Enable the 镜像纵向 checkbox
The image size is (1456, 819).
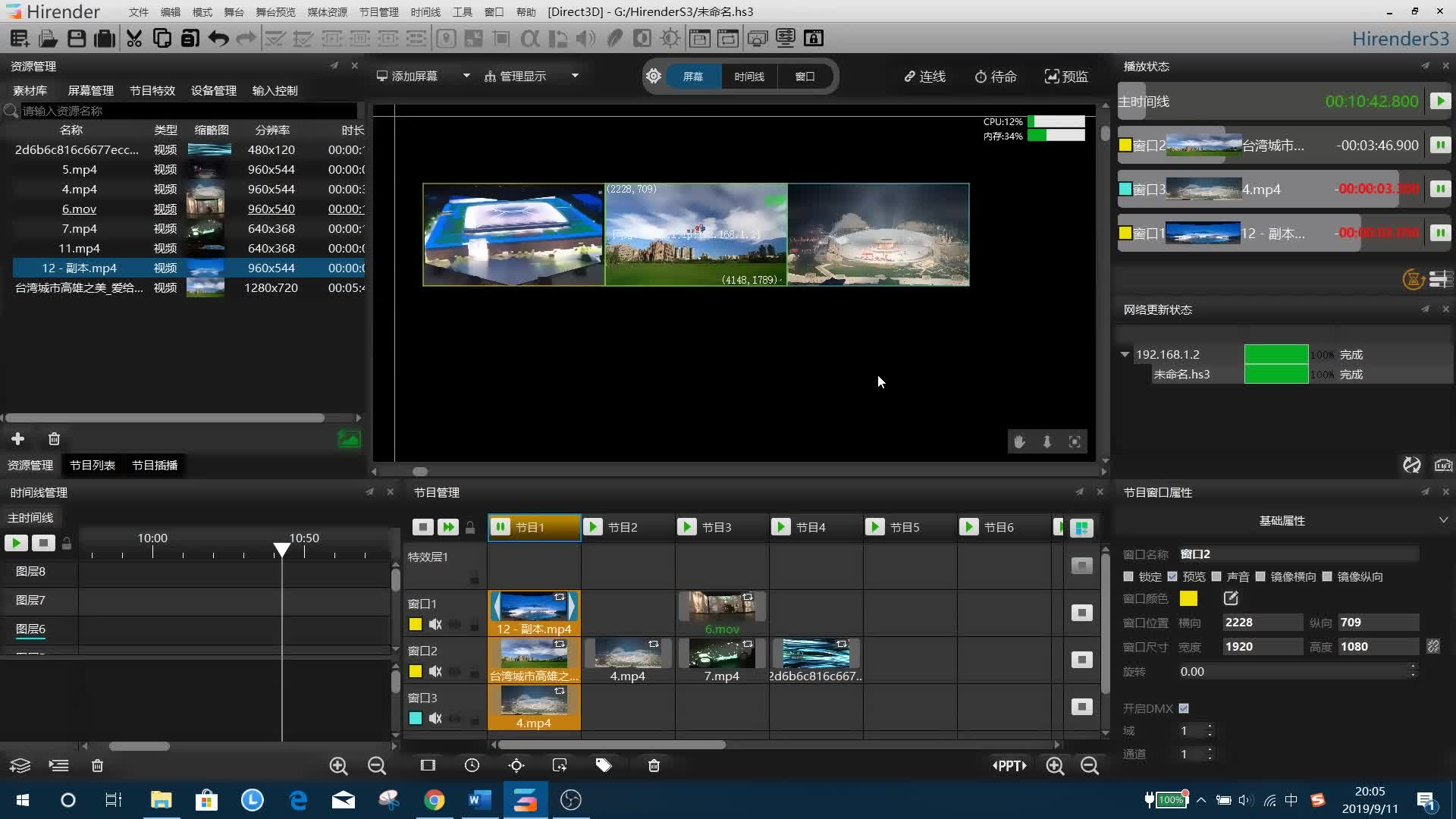1327,576
